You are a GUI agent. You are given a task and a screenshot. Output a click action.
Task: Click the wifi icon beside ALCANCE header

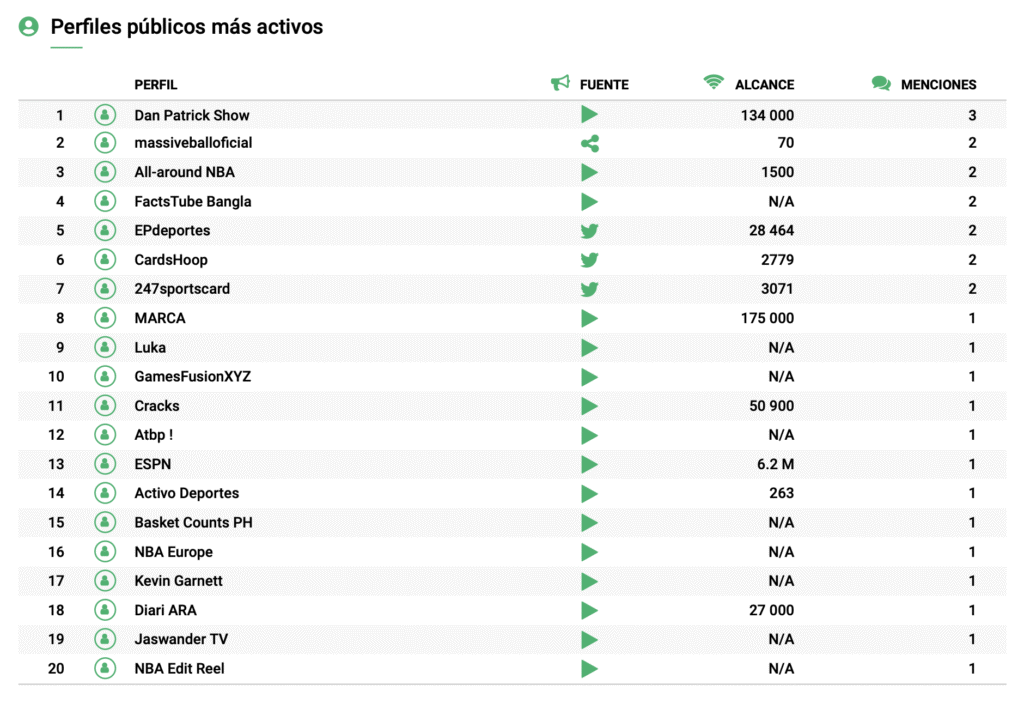click(713, 84)
